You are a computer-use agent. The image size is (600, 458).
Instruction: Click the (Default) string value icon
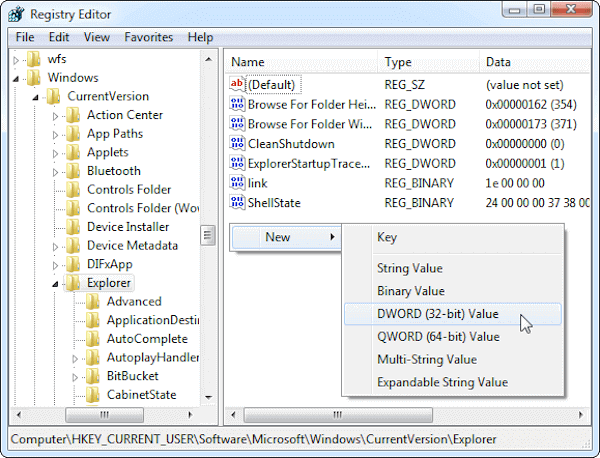click(x=237, y=86)
